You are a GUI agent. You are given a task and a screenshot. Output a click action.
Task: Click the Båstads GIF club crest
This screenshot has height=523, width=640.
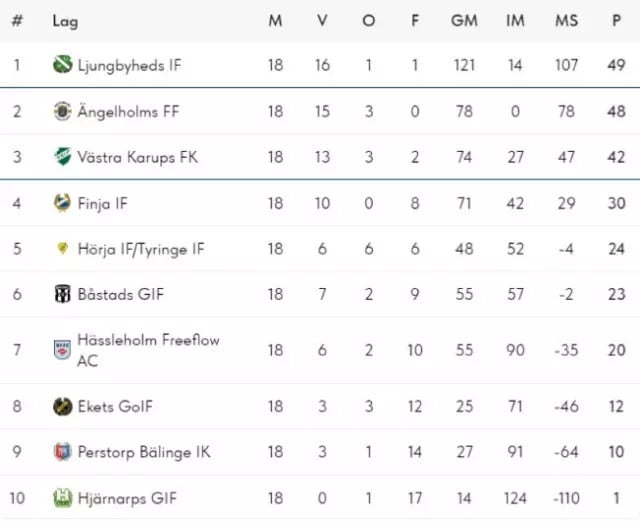point(62,295)
